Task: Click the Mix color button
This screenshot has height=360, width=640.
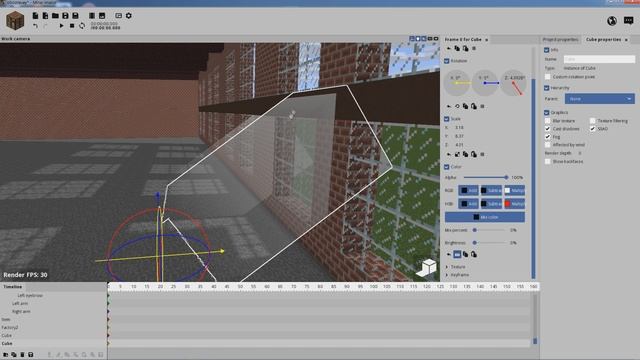Action: pyautogui.click(x=485, y=217)
